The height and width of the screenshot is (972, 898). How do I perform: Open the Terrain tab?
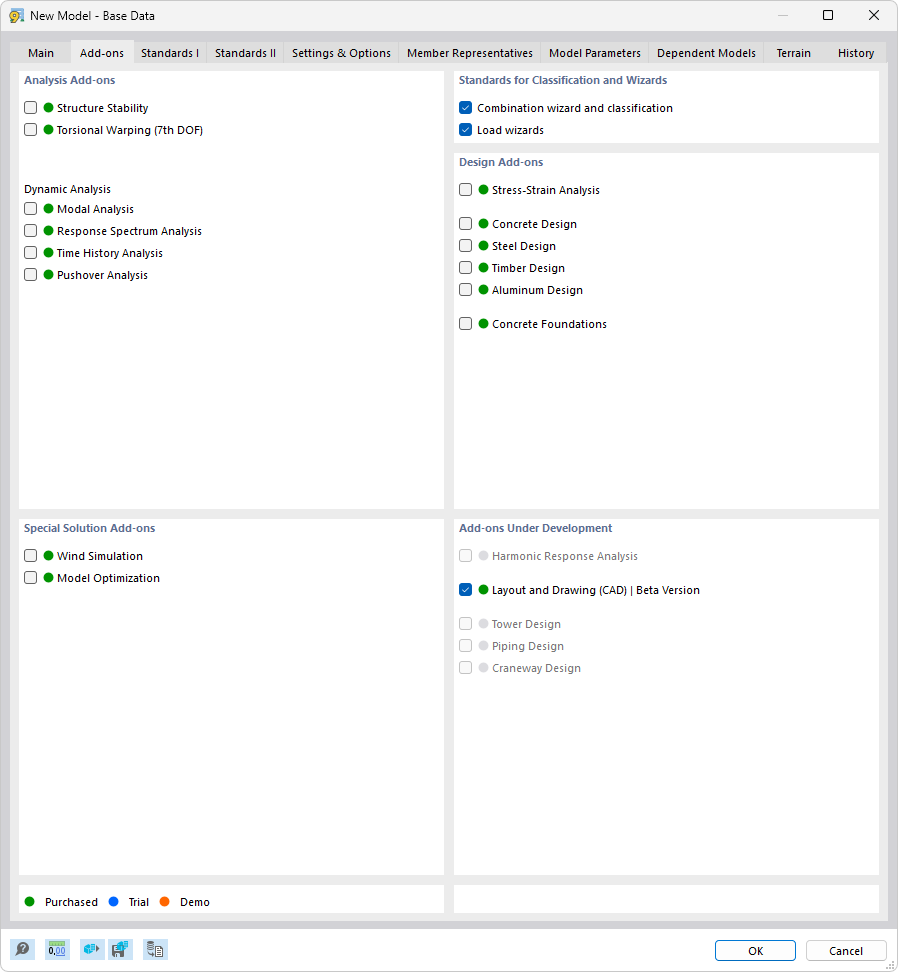(x=792, y=52)
